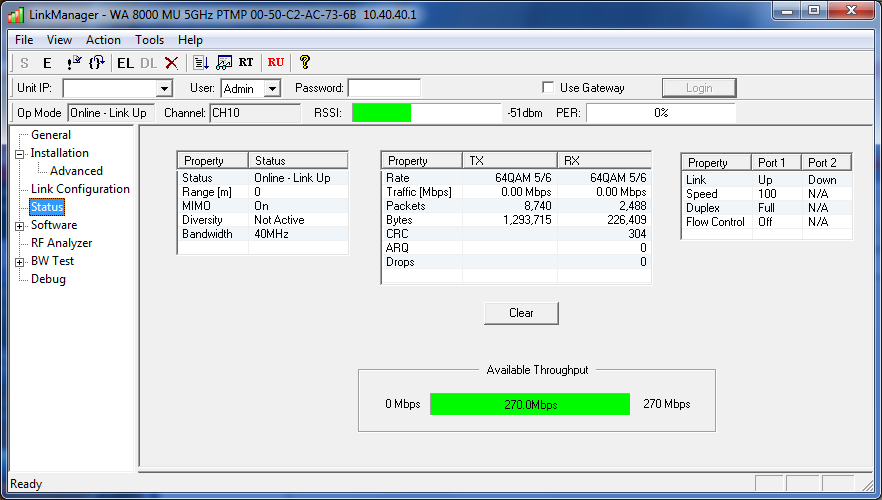Click the graph monitor toolbar icon
Image resolution: width=882 pixels, height=500 pixels.
click(x=223, y=63)
